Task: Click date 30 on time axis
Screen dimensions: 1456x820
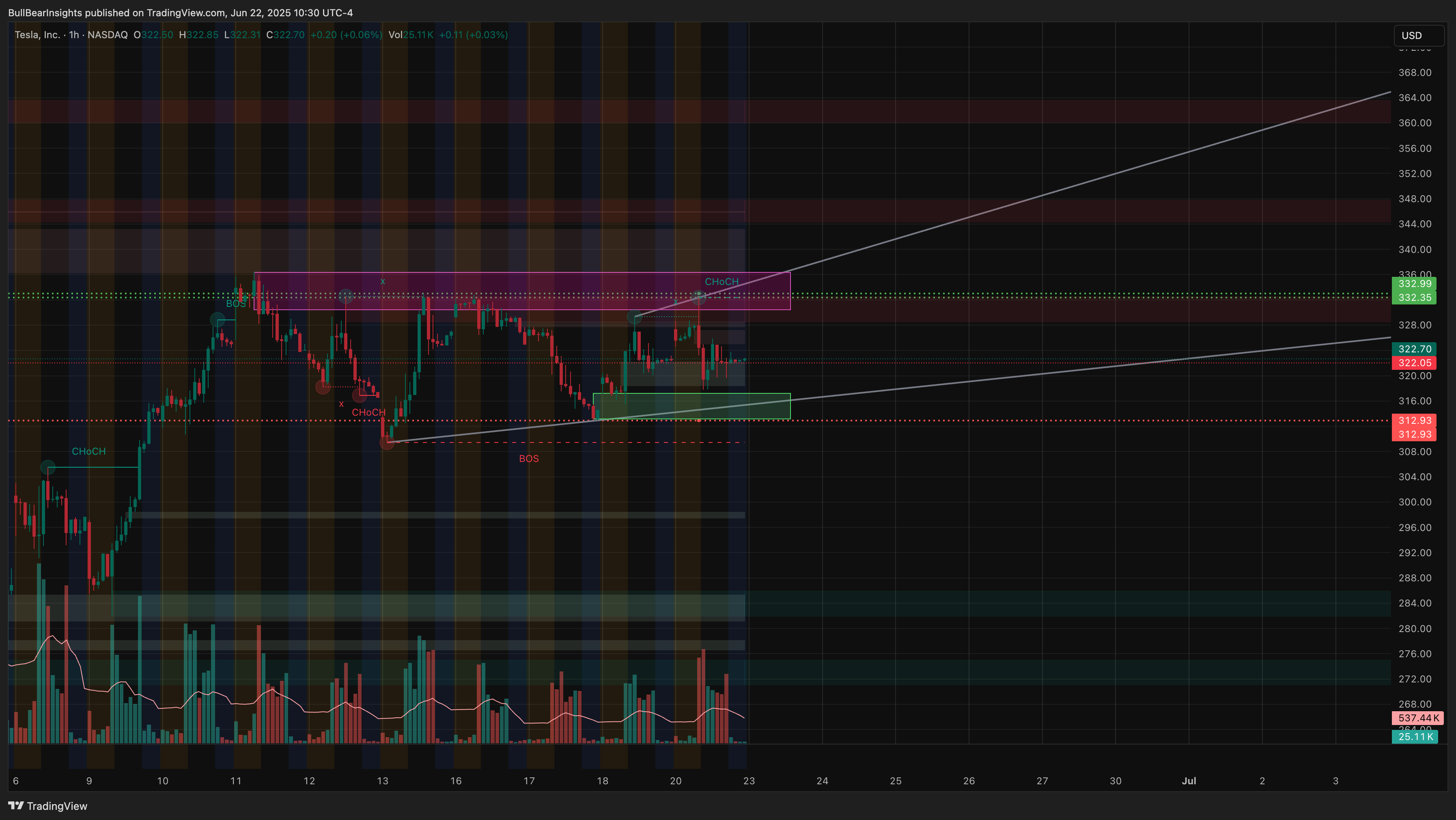Action: tap(1116, 781)
